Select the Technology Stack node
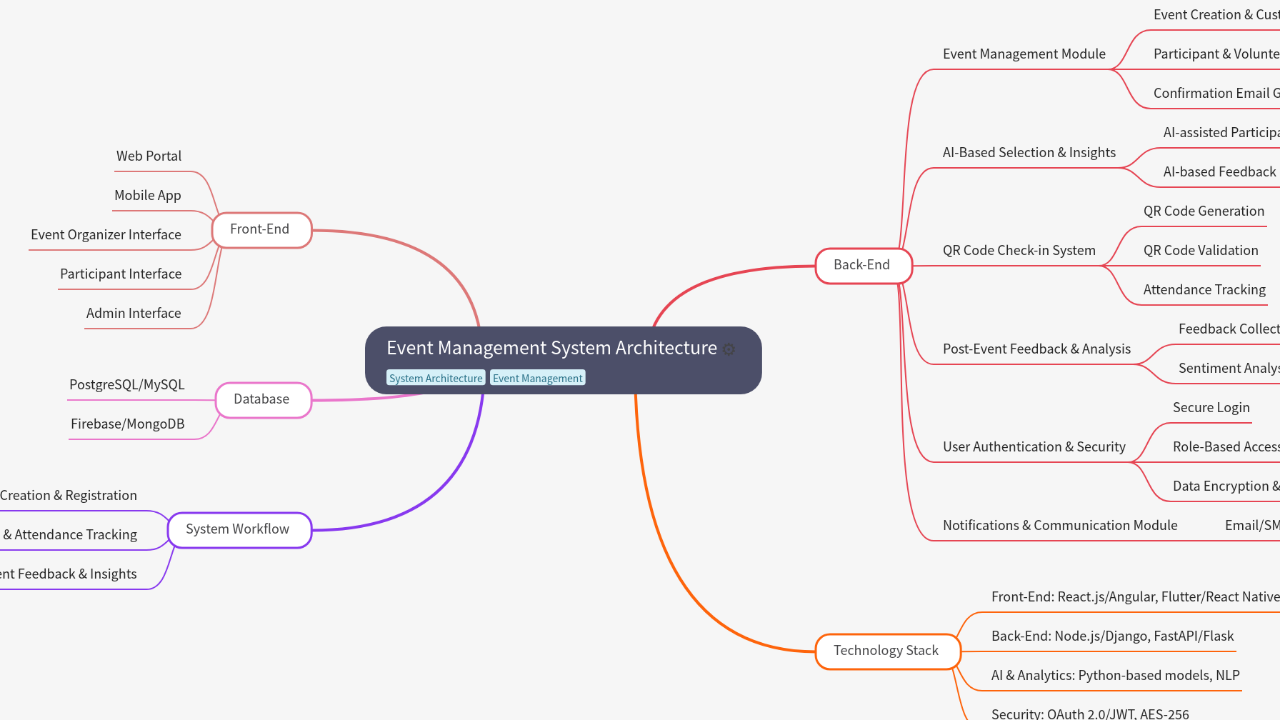This screenshot has height=720, width=1280. click(x=887, y=650)
